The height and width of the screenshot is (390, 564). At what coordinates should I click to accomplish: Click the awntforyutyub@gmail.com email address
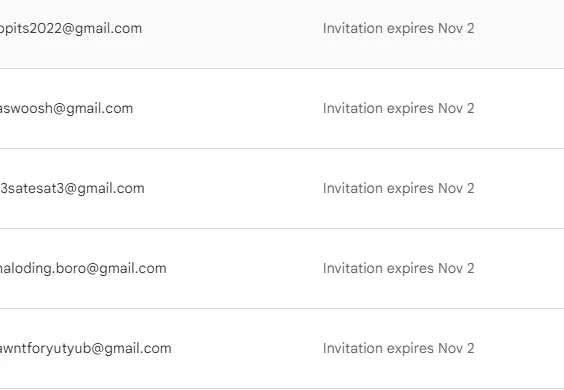pos(86,348)
